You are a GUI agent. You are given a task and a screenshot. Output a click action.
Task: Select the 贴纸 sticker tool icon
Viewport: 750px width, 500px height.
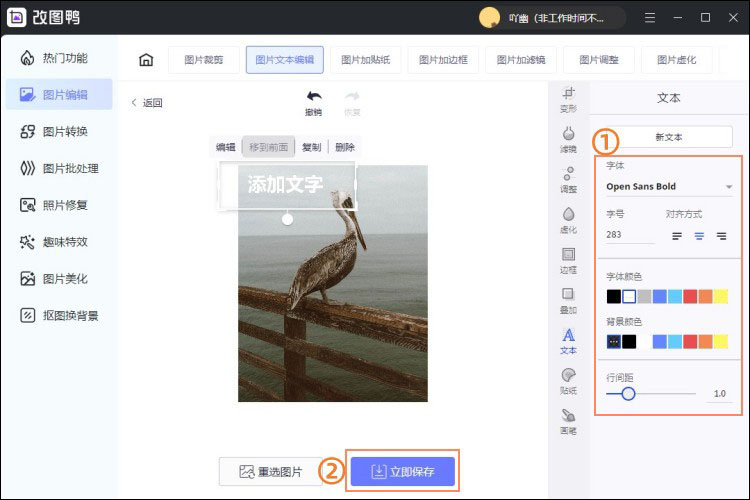pos(568,375)
